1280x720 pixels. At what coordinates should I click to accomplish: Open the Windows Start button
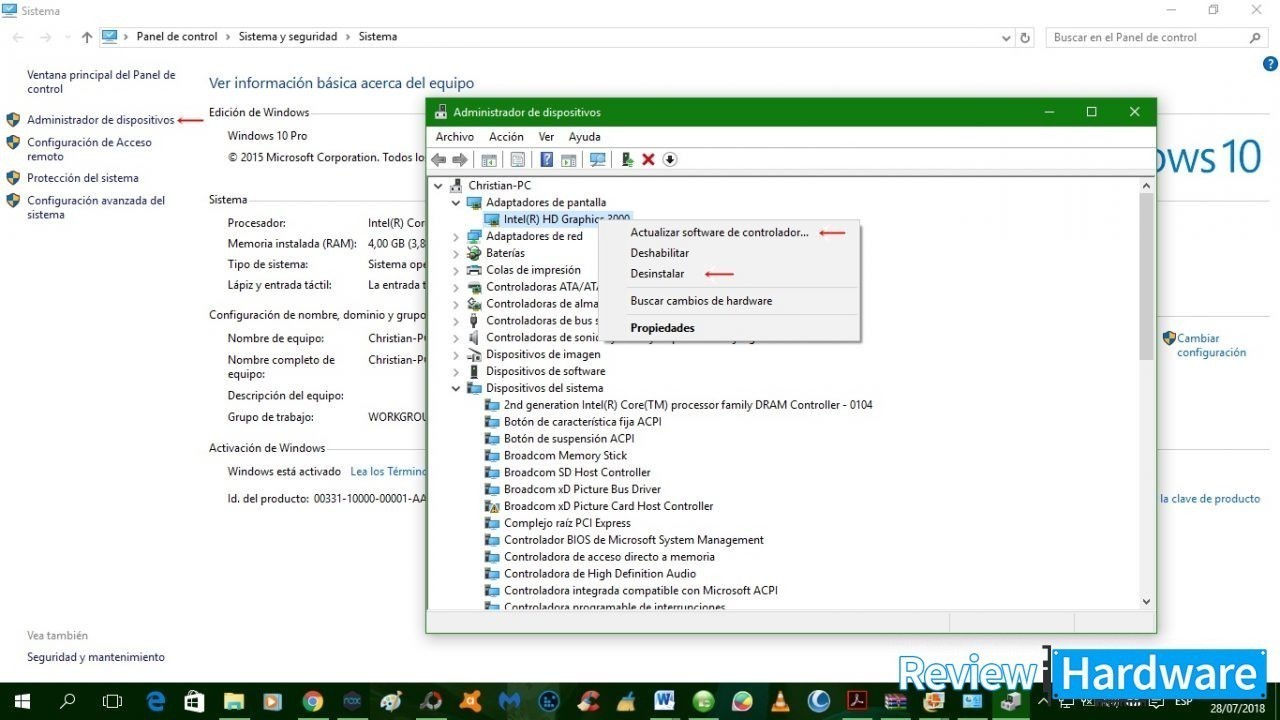[22, 701]
